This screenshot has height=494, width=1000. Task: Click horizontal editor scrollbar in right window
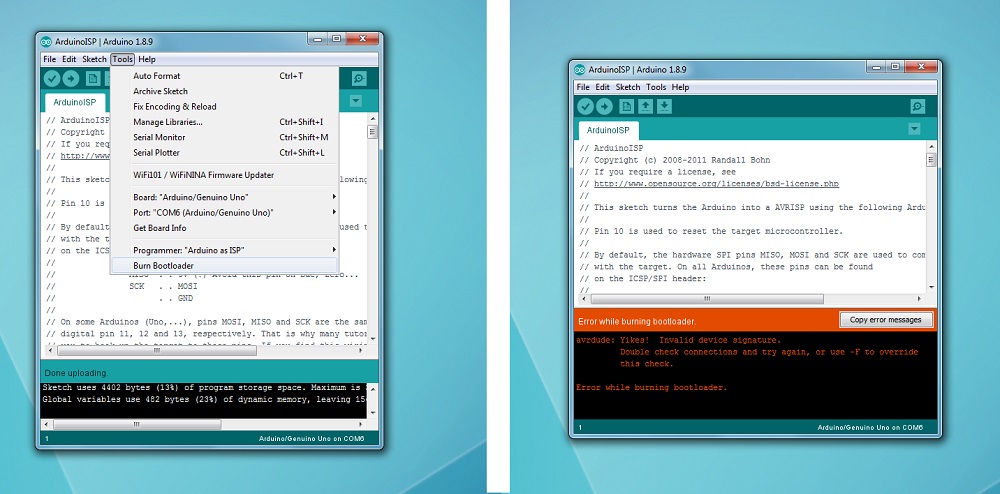tap(707, 299)
